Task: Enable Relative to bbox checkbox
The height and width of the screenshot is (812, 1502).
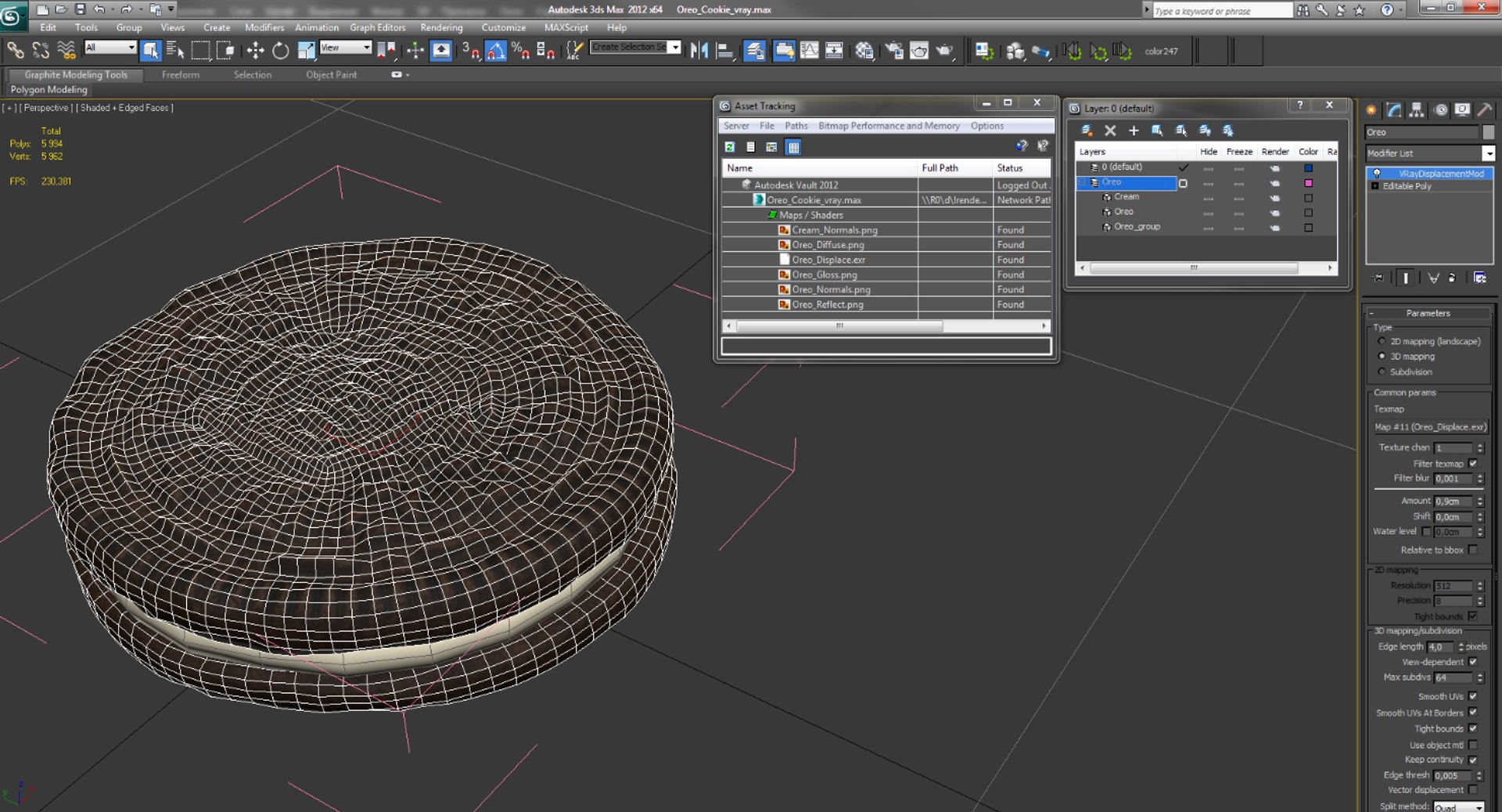Action: tap(1473, 550)
